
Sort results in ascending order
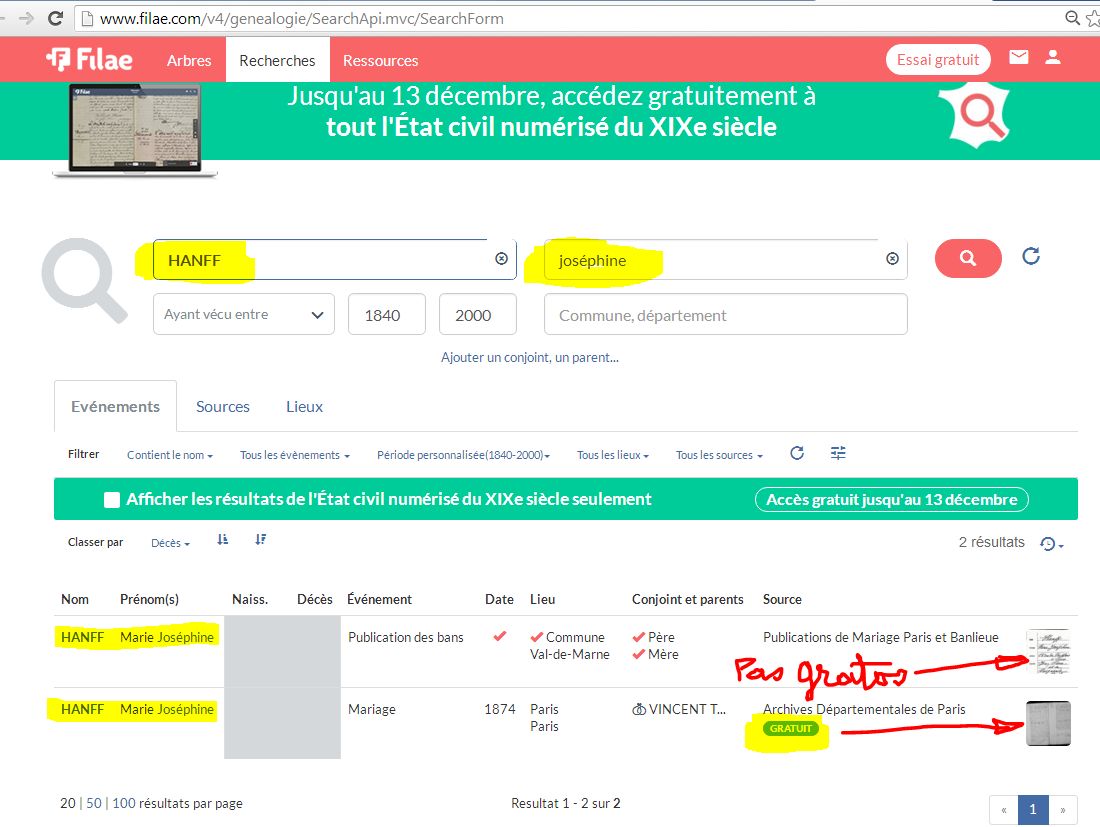[222, 539]
